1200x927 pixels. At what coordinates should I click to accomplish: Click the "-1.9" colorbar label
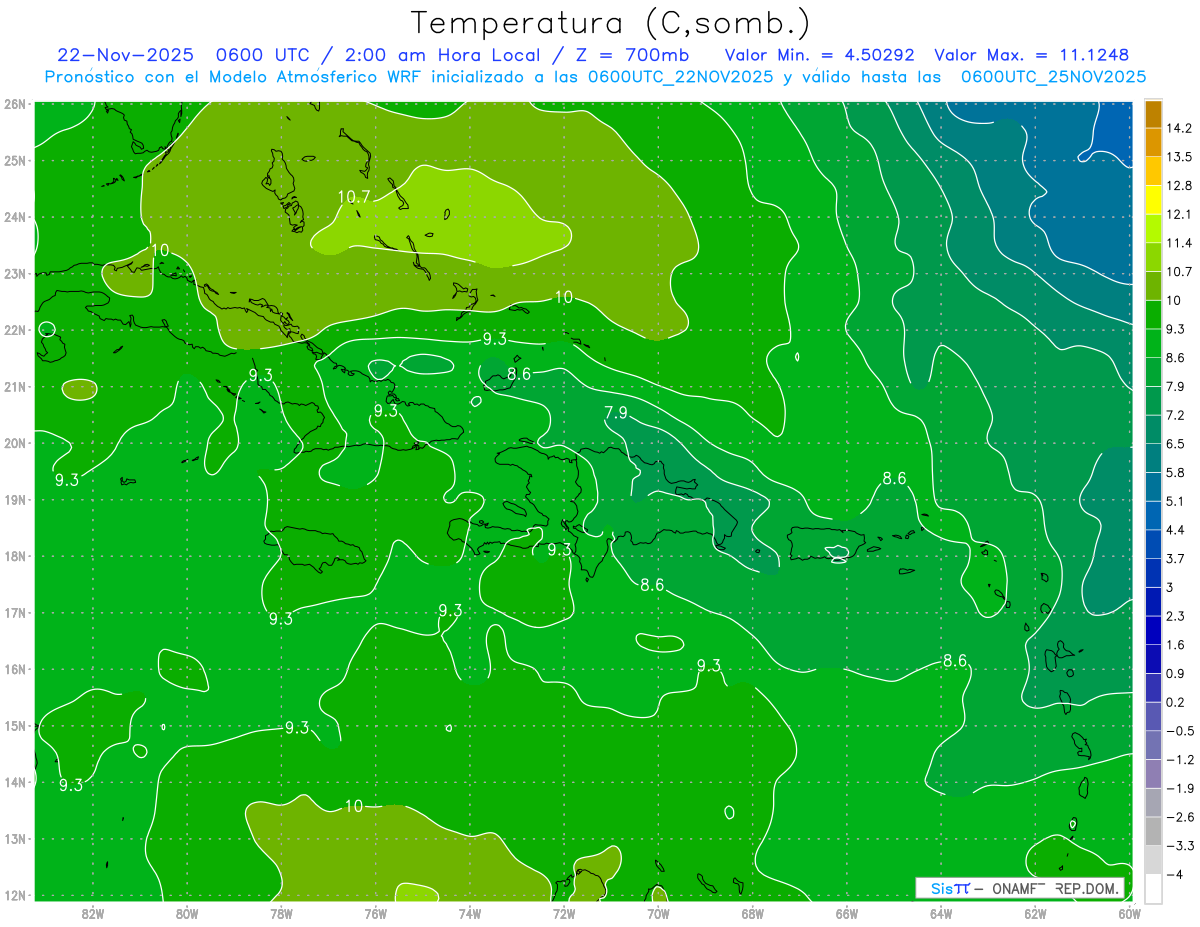click(x=1179, y=788)
